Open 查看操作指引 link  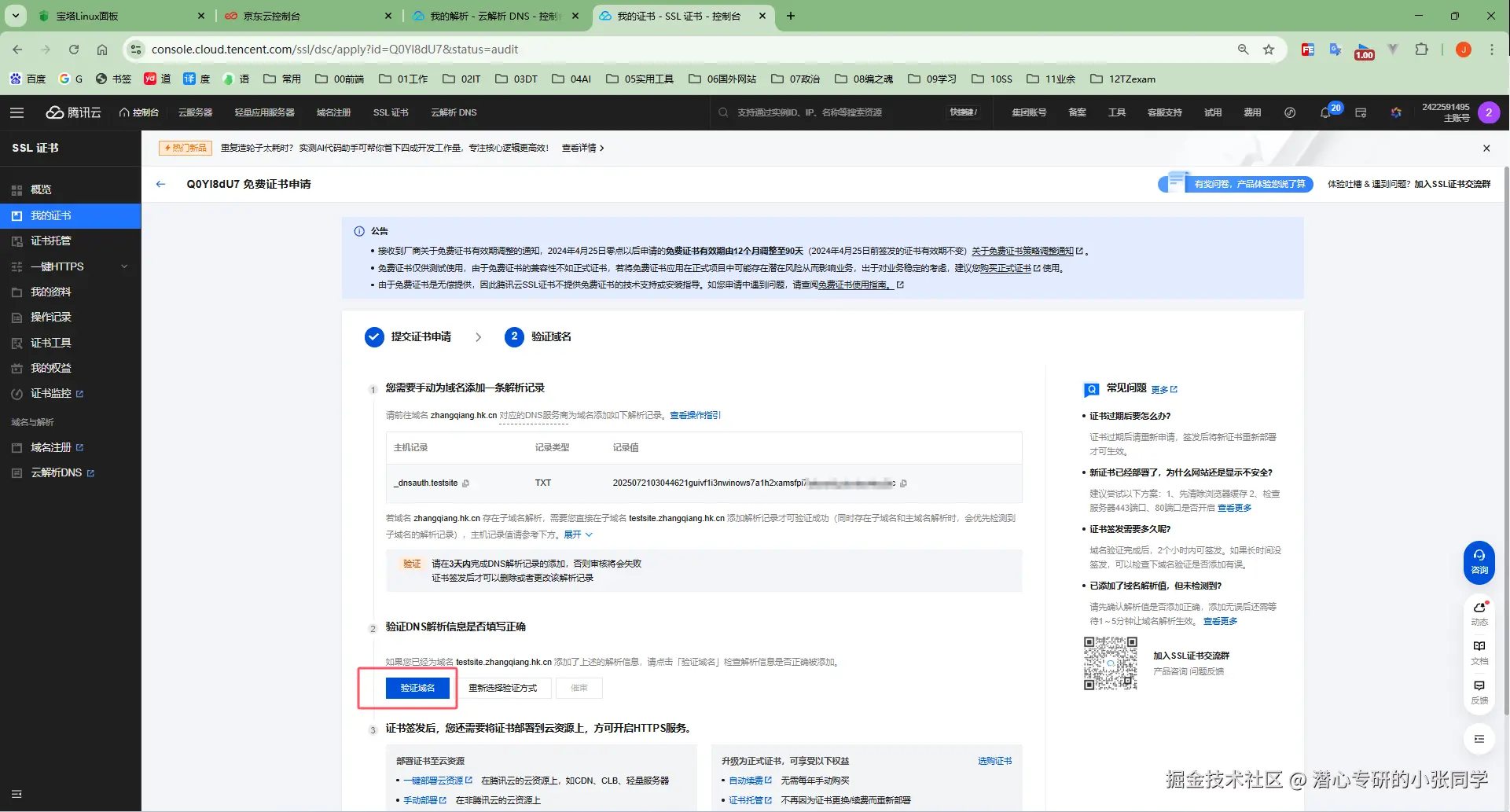695,415
